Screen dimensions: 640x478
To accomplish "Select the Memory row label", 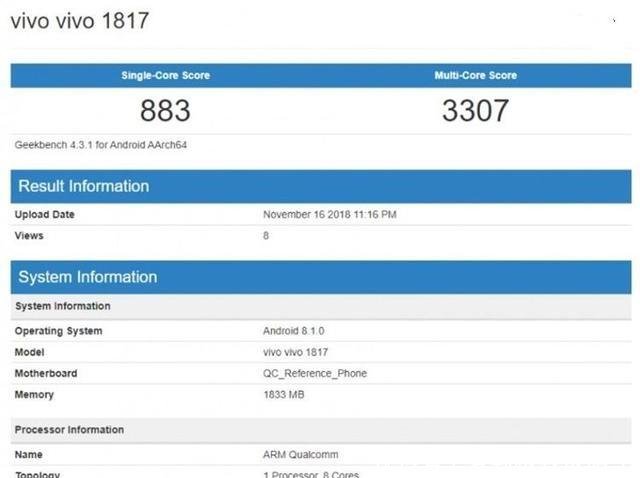I will pos(35,395).
